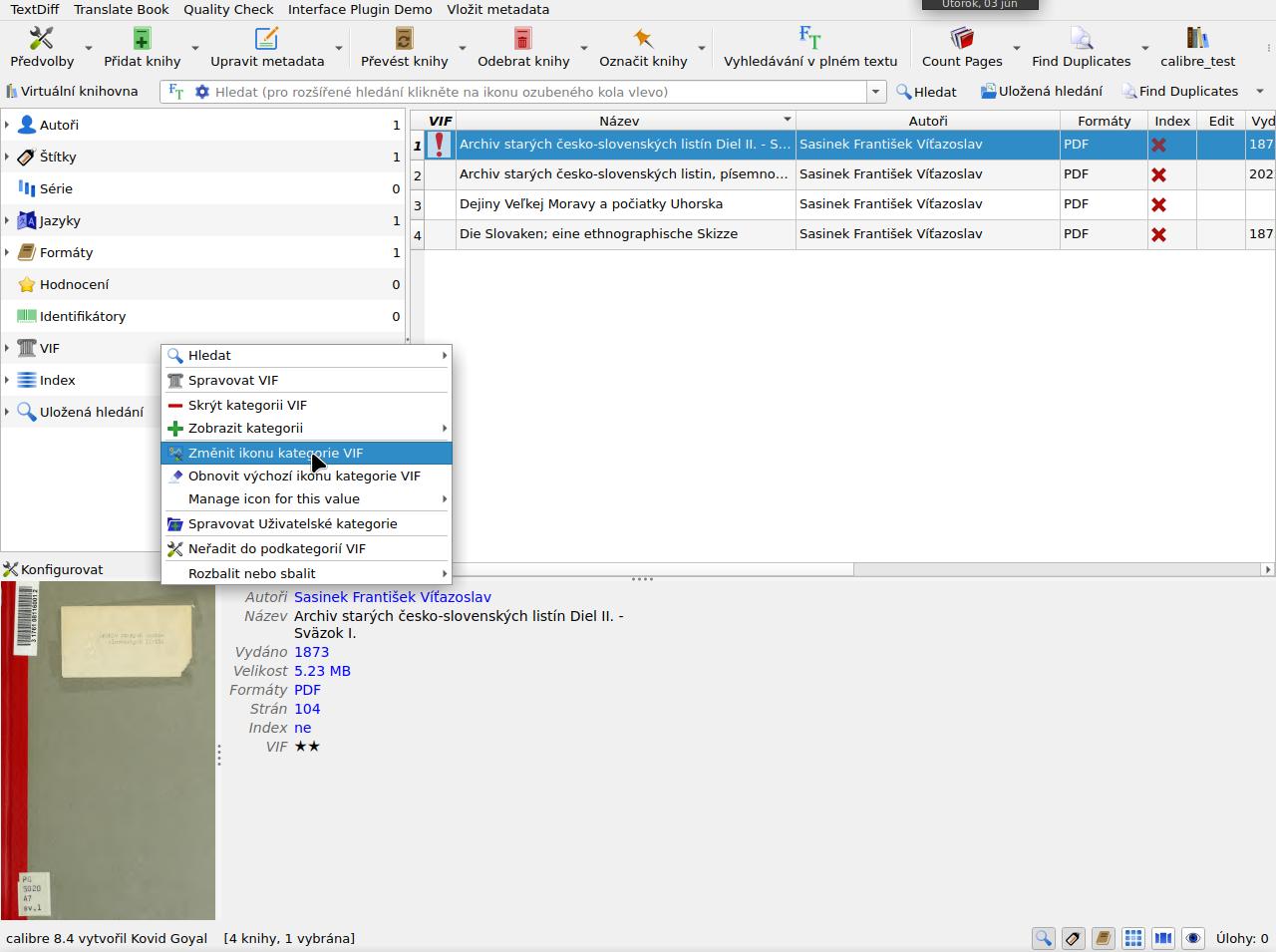Toggle the Quickview eye button

tap(1192, 938)
